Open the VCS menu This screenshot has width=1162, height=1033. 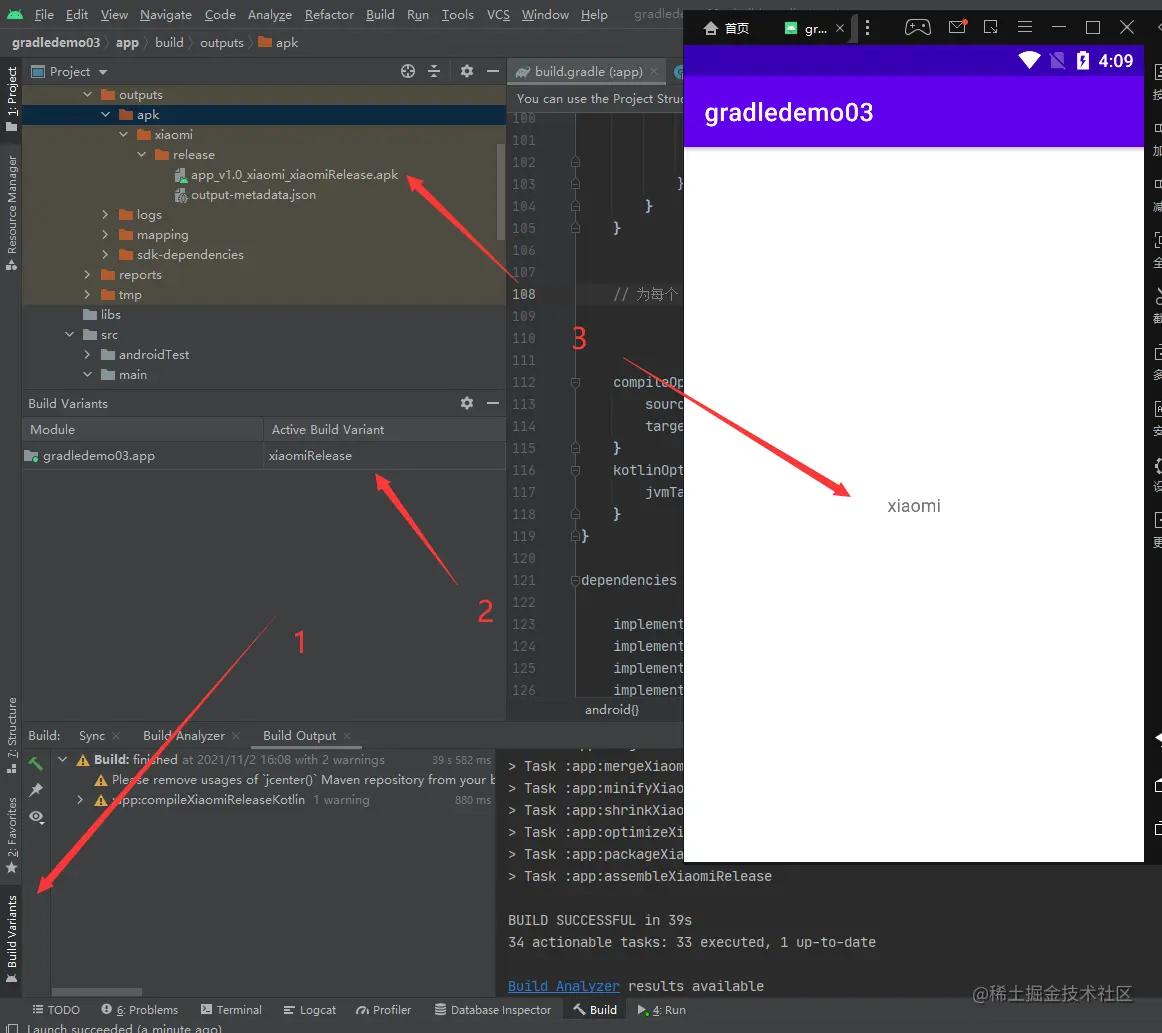coord(498,15)
